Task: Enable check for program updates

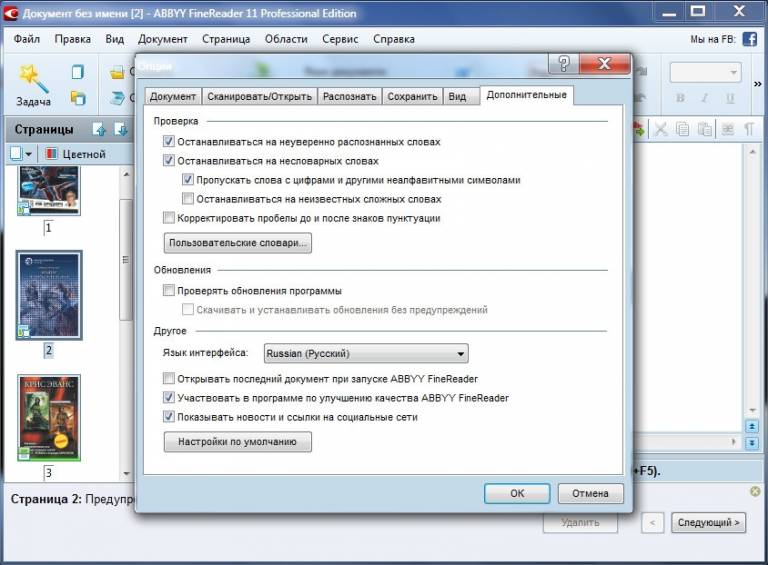Action: tap(168, 290)
